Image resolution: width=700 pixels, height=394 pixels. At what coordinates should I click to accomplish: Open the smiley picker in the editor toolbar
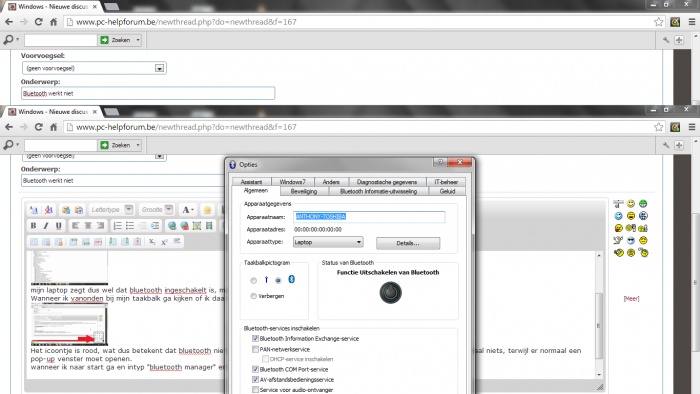click(x=208, y=210)
